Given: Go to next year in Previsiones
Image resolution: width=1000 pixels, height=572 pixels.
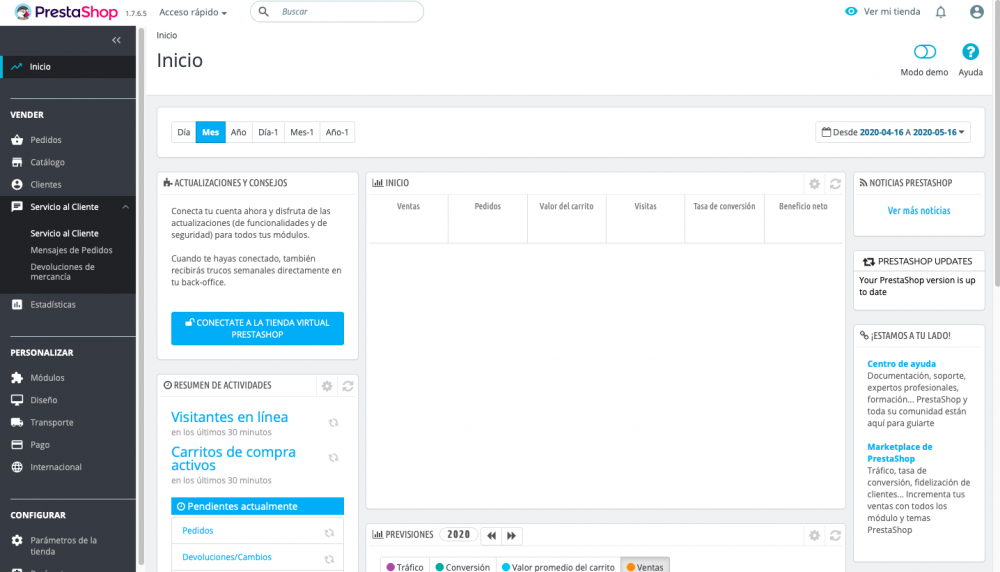Looking at the screenshot, I should click(x=511, y=536).
